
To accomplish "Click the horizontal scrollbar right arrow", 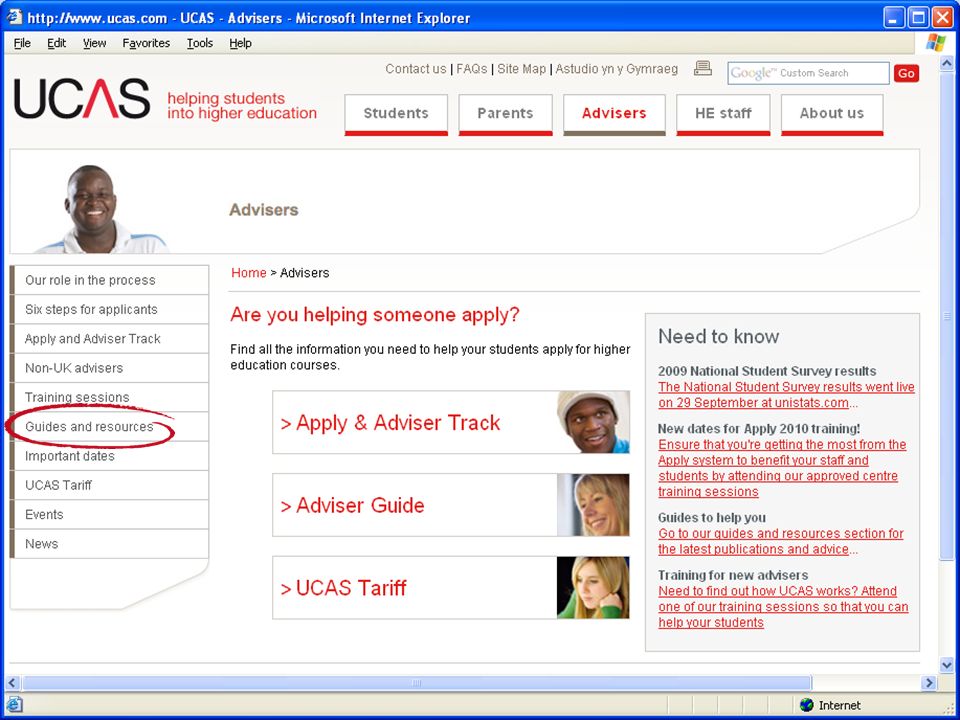I will pos(929,682).
